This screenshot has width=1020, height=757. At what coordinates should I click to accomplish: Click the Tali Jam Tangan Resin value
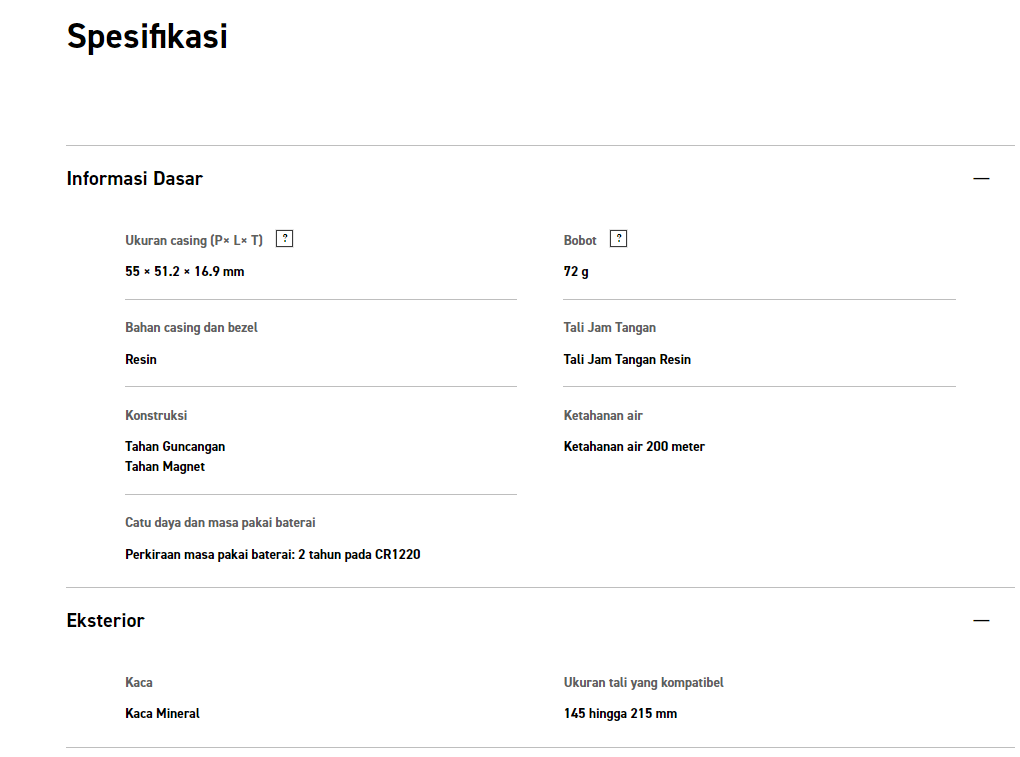(x=627, y=359)
